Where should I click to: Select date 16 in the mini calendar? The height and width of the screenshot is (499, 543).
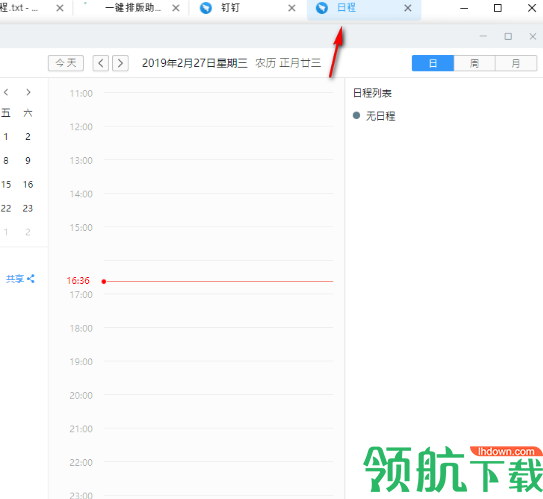(x=28, y=184)
